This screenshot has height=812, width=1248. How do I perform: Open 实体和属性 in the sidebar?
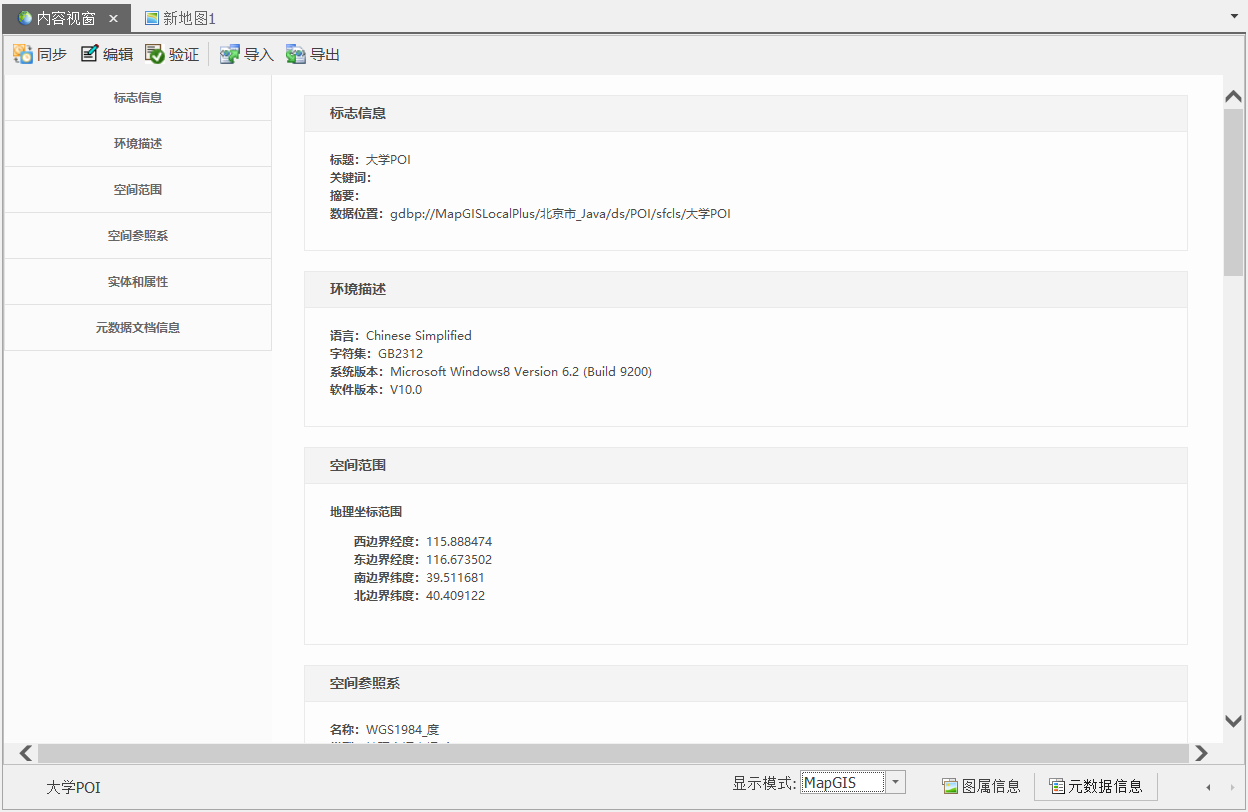coord(138,282)
